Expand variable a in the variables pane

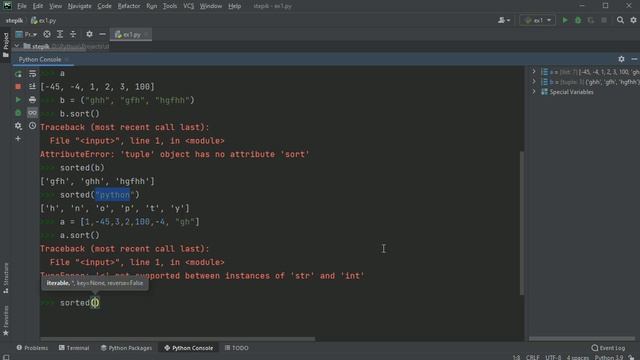[533, 71]
